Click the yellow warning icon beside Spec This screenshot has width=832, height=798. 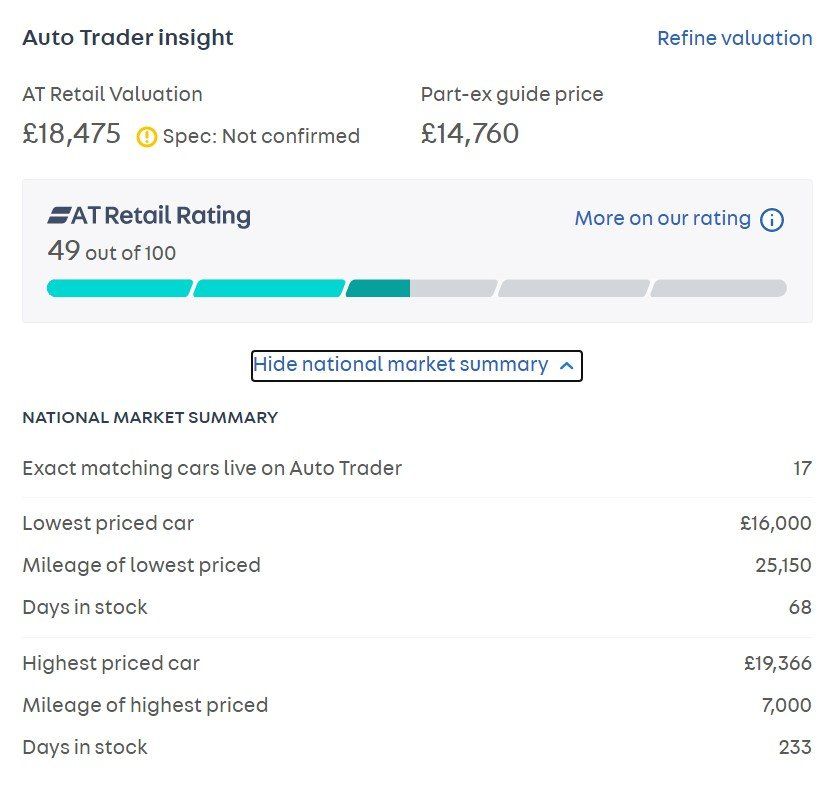(147, 137)
